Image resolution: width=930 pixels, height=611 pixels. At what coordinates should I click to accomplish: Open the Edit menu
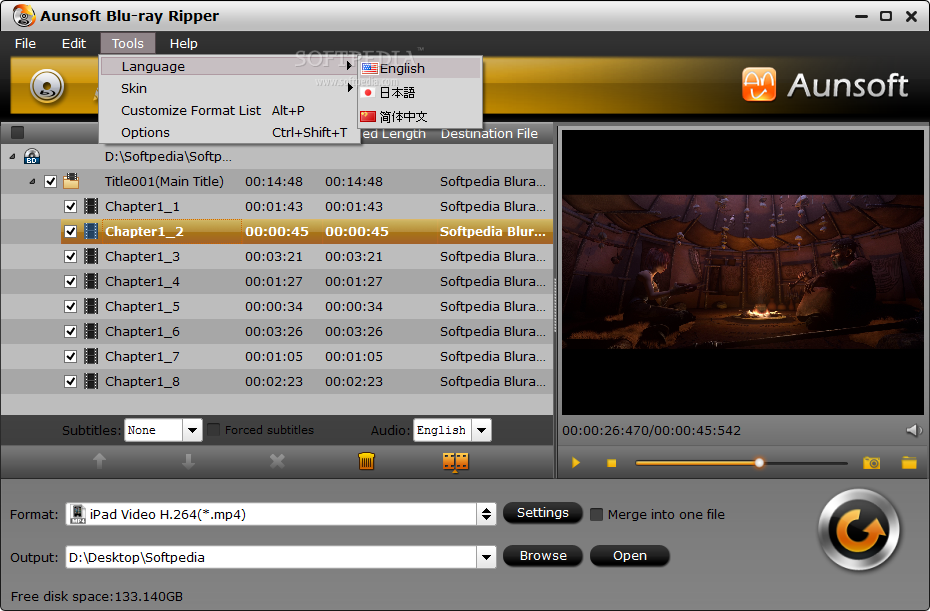point(74,43)
